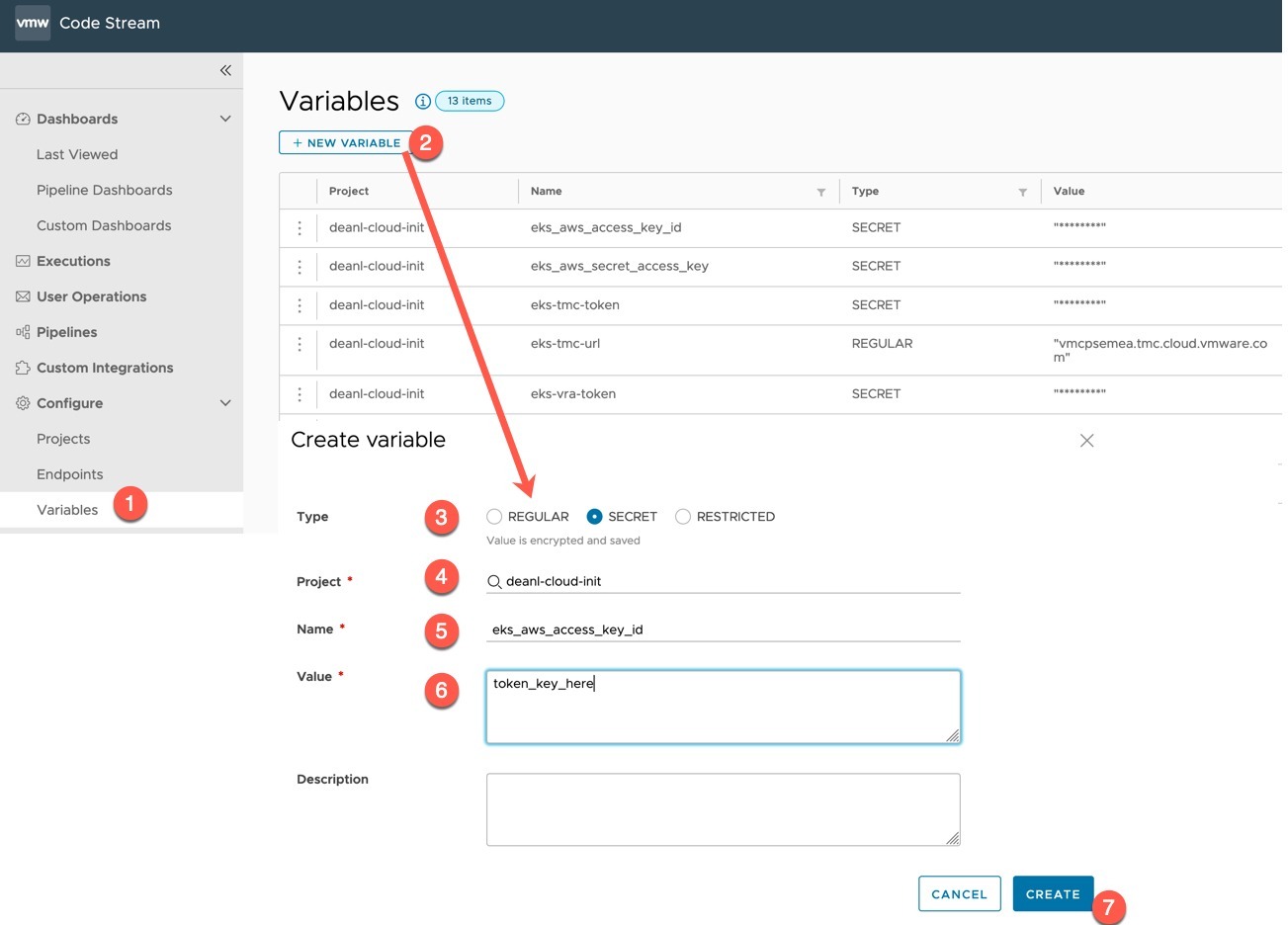This screenshot has height=925, width=1288.
Task: Collapse the sidebar with double-chevron icon
Action: (x=225, y=70)
